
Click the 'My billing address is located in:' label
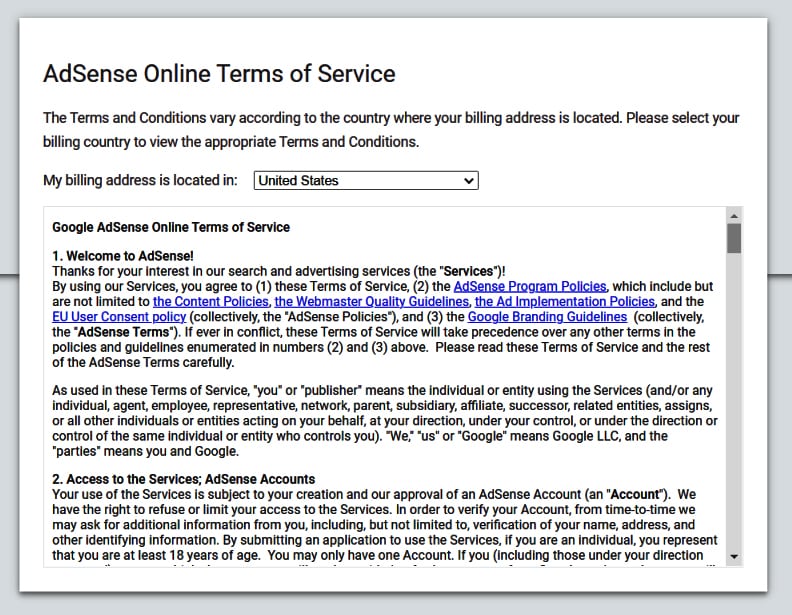140,180
